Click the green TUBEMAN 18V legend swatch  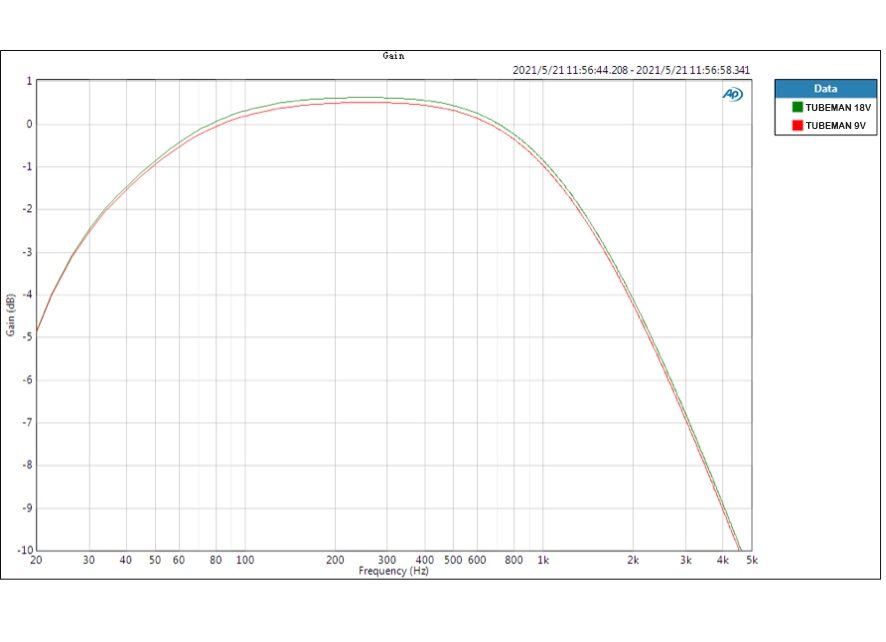797,106
